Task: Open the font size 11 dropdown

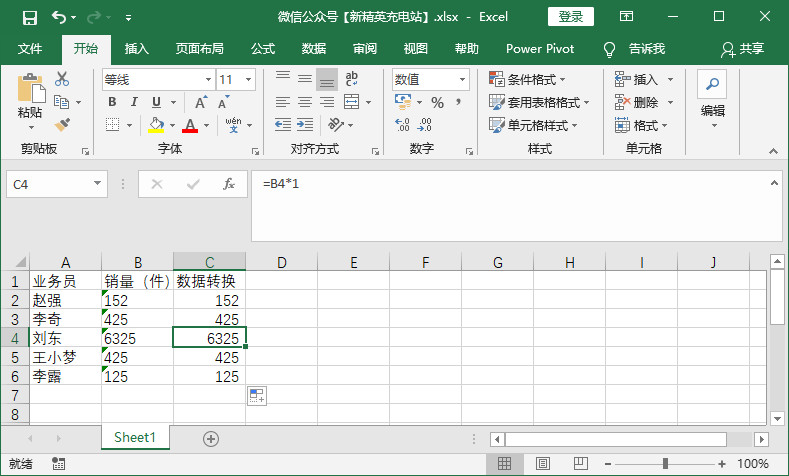Action: [x=248, y=80]
